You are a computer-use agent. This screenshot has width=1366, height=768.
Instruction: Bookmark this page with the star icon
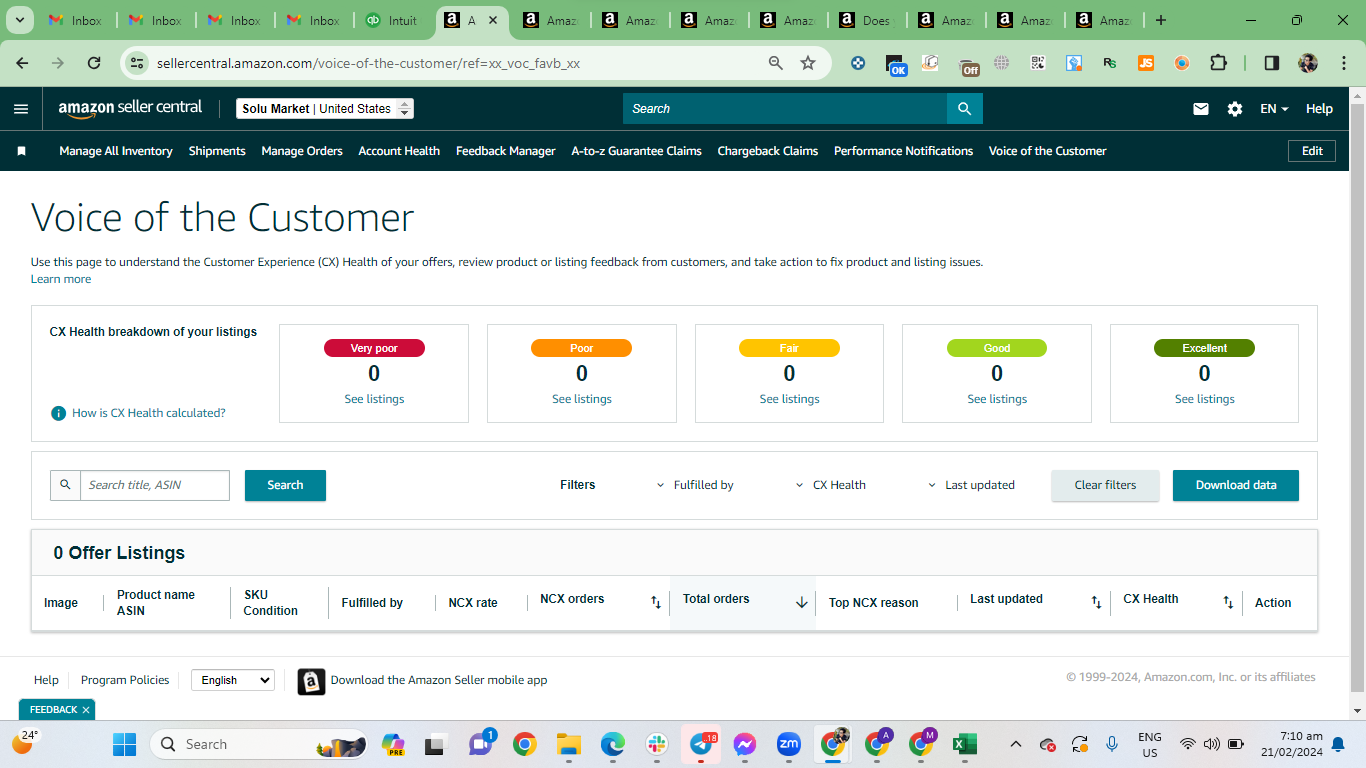(x=808, y=63)
